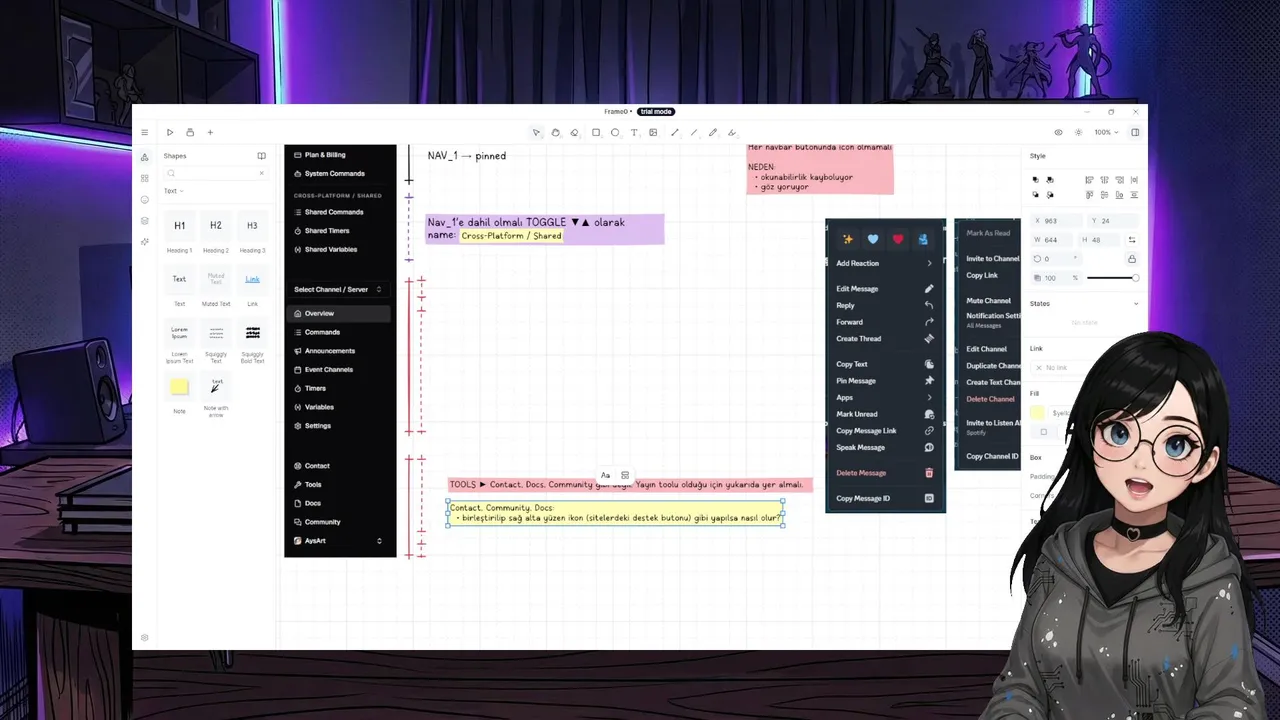Select the pointer selection tool
Image resolution: width=1280 pixels, height=720 pixels.
pos(536,132)
